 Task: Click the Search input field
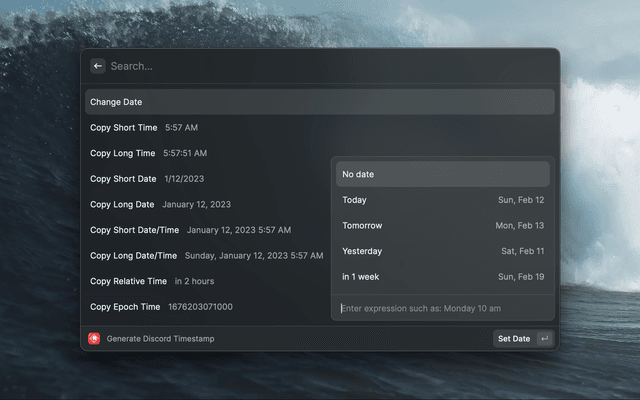coord(320,66)
